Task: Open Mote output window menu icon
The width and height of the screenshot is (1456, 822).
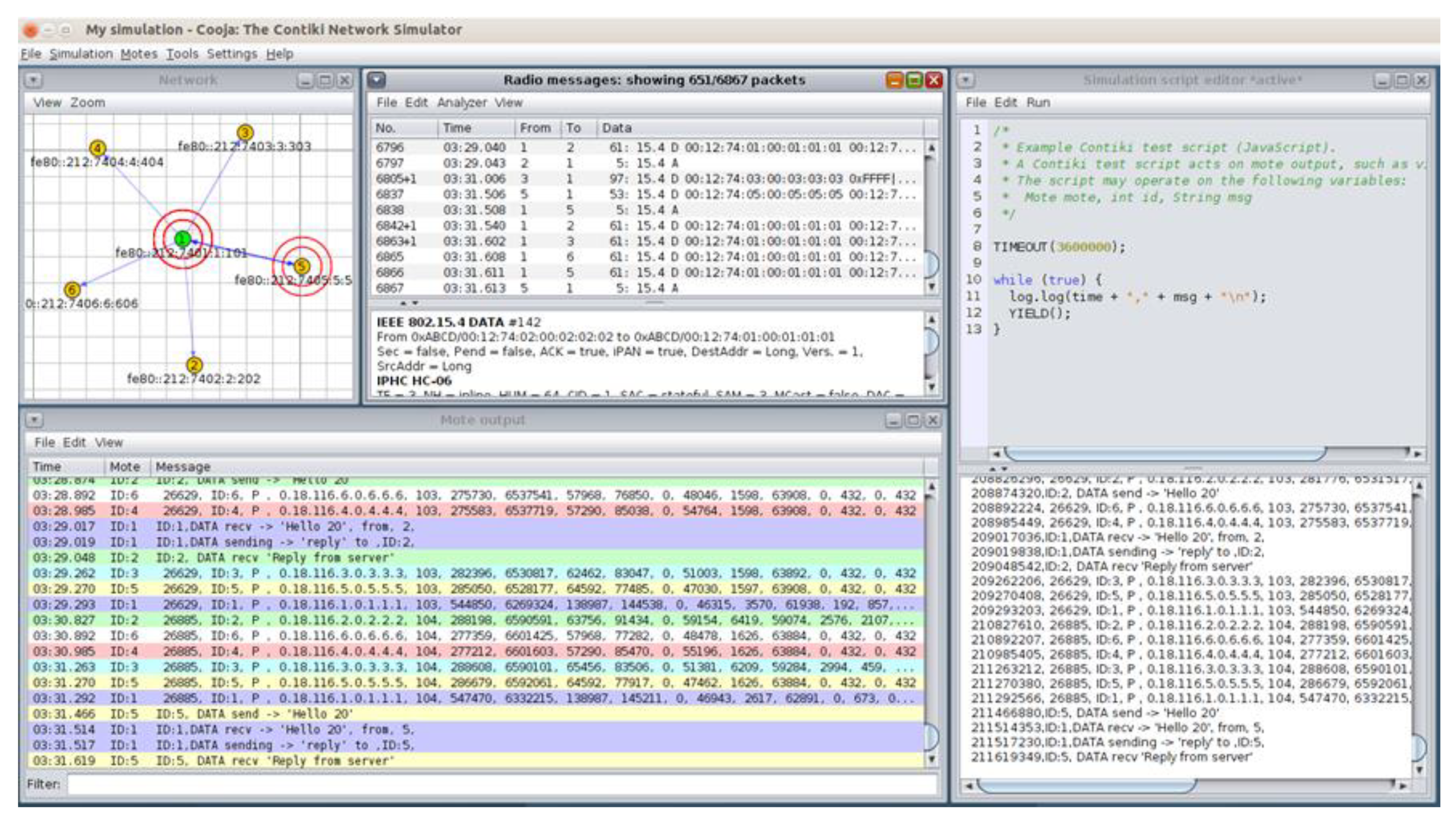Action: pos(34,420)
